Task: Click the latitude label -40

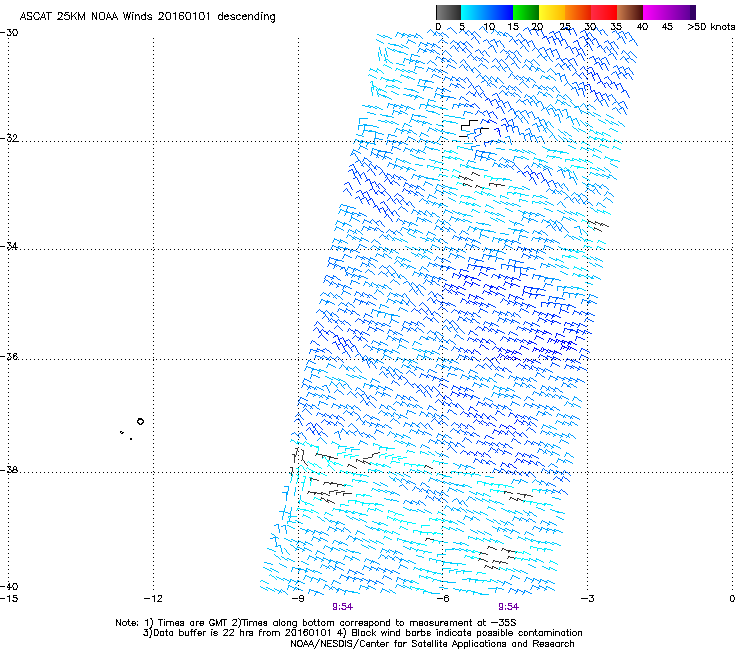Action: click(9, 586)
